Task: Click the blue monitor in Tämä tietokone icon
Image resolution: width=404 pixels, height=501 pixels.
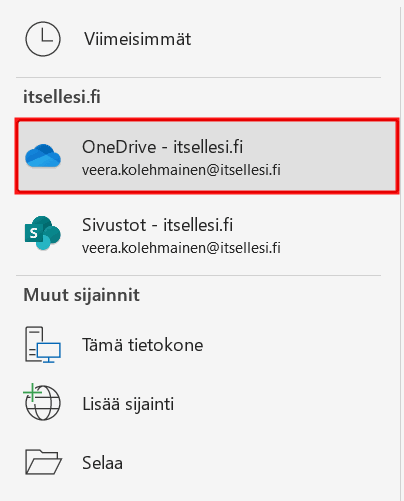Action: (x=49, y=352)
